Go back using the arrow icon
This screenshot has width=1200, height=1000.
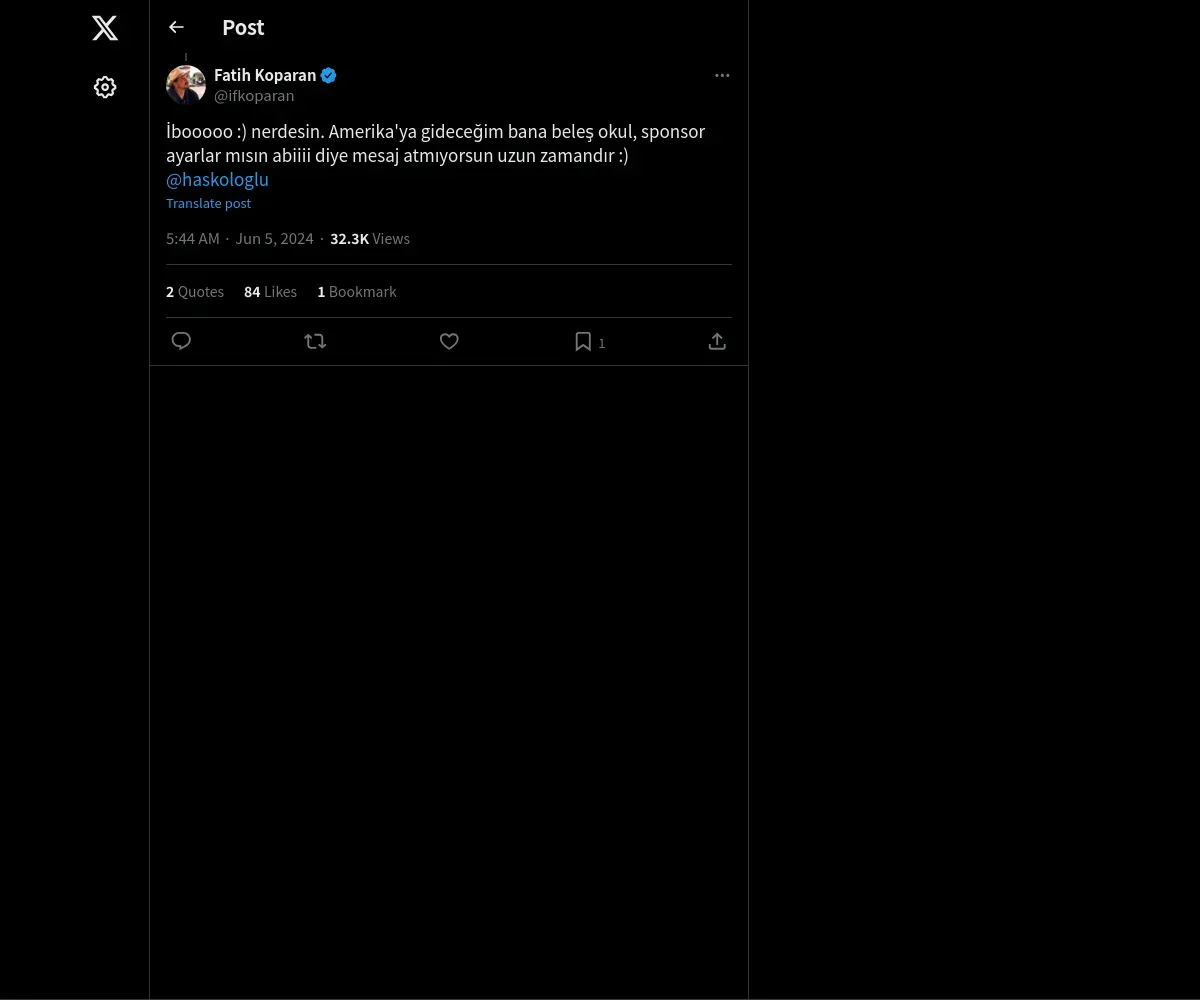click(177, 28)
